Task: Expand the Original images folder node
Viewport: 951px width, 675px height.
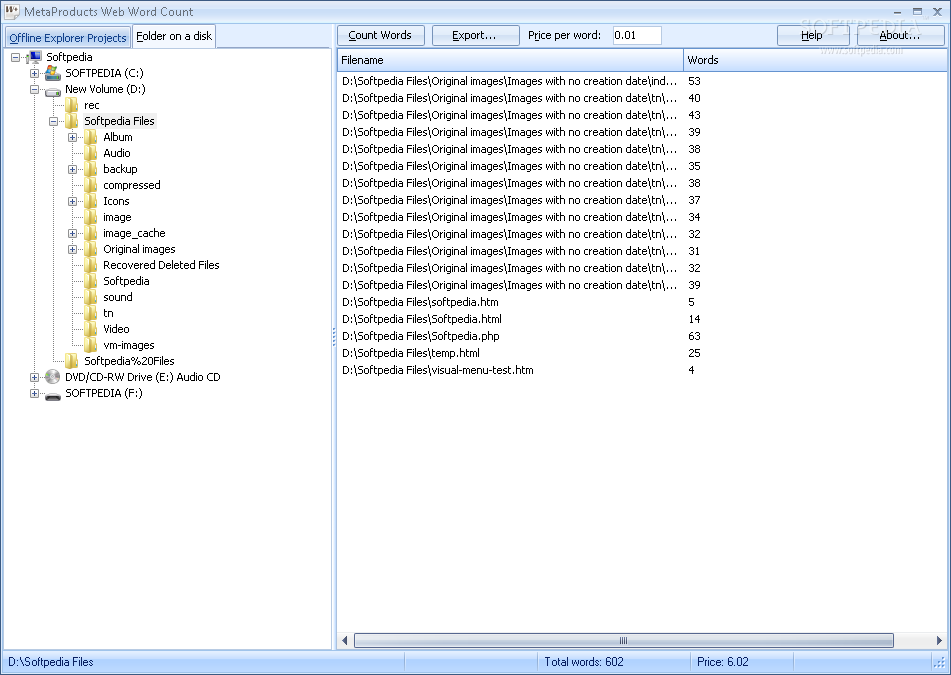Action: pos(72,249)
